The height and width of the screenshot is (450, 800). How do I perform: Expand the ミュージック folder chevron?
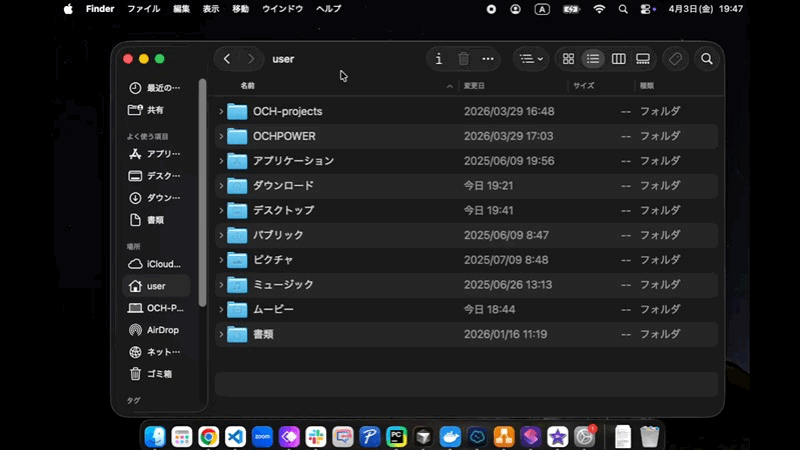pyautogui.click(x=221, y=285)
